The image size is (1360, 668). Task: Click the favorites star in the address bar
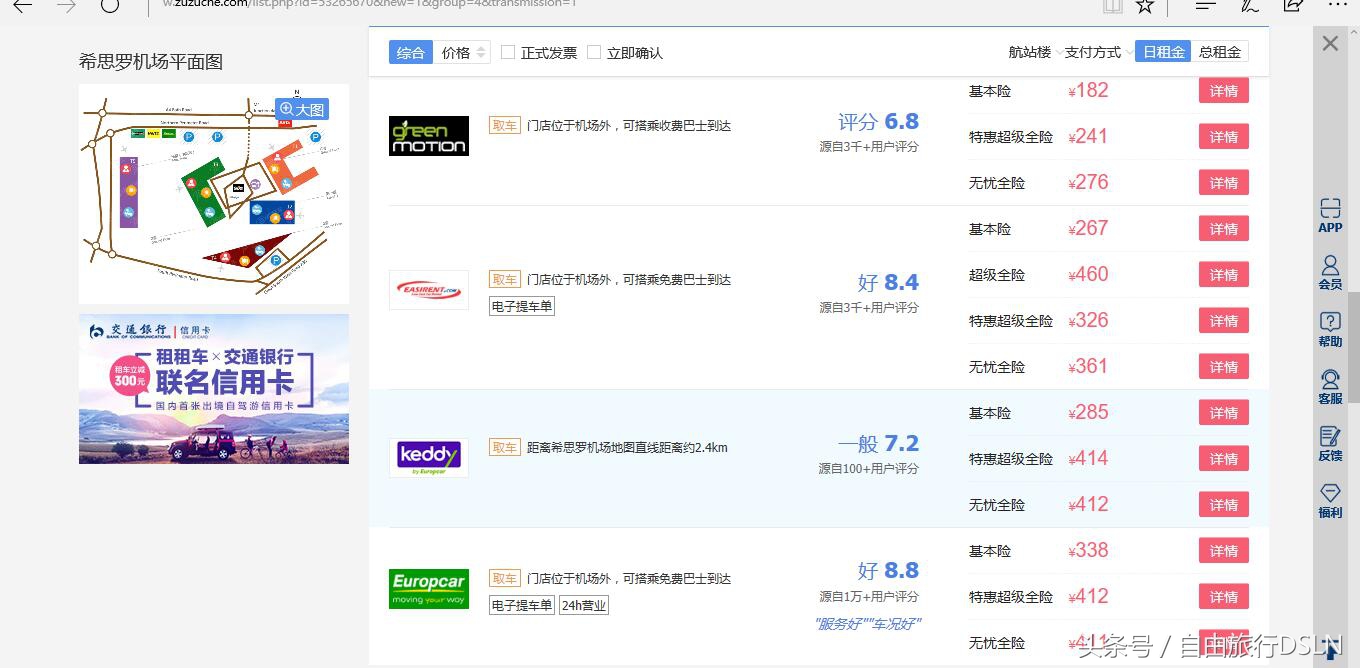tap(1145, 7)
